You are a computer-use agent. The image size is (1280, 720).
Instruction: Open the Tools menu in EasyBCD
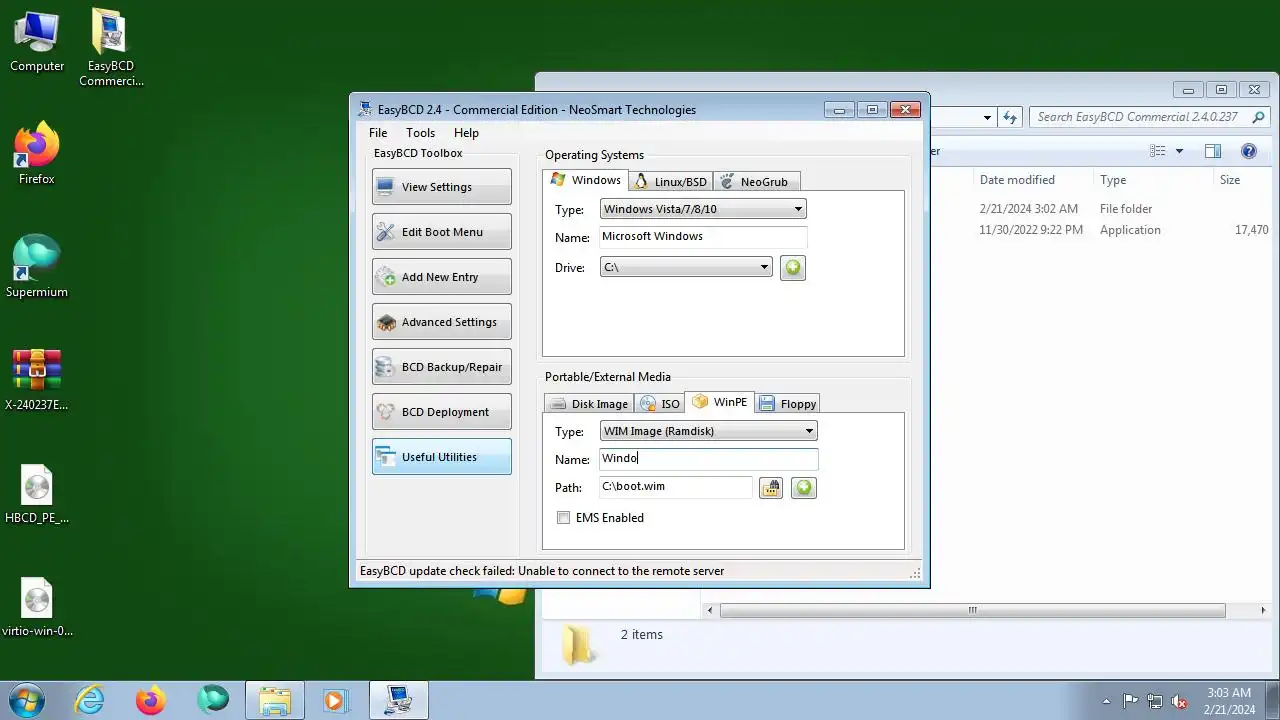point(420,133)
